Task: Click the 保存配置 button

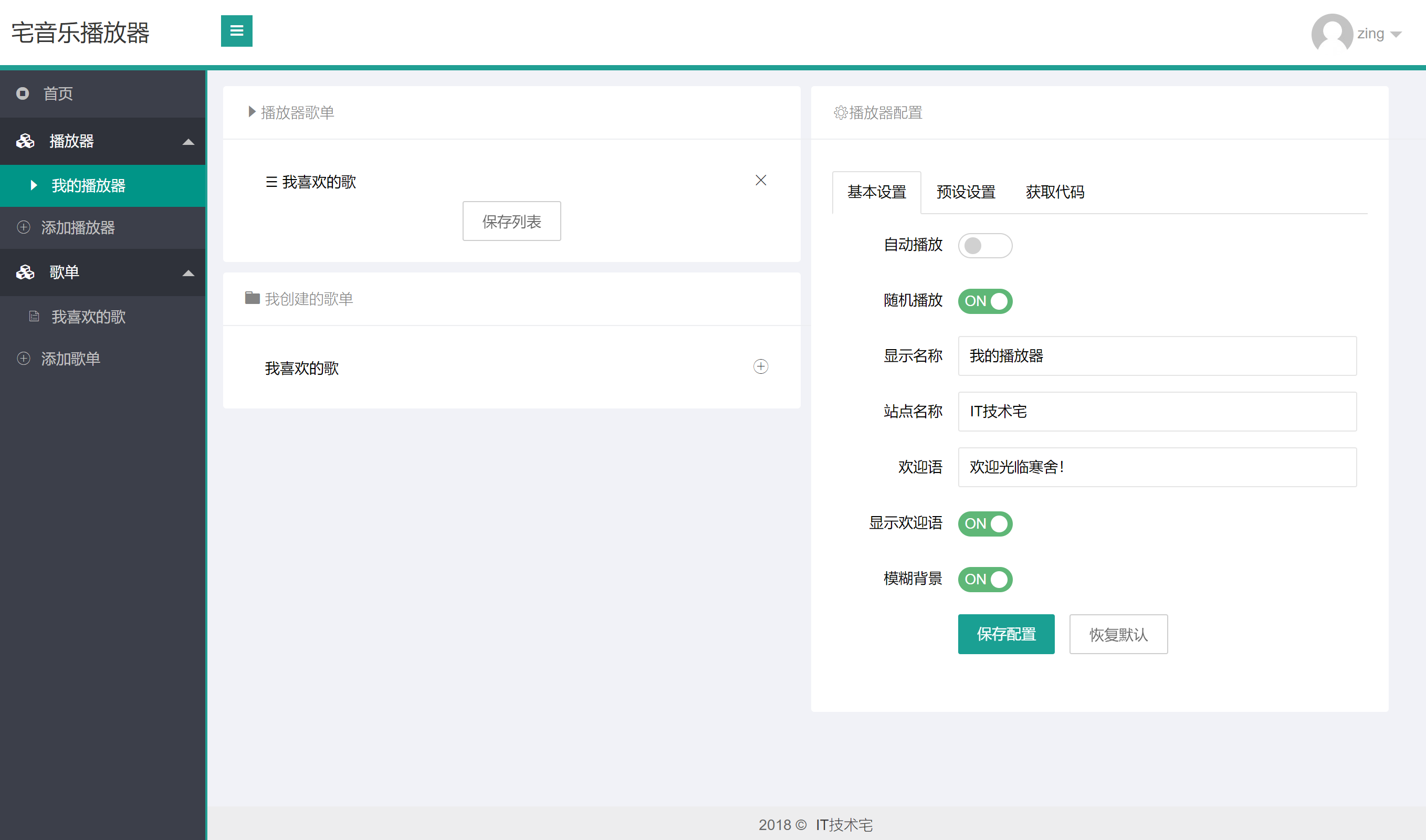Action: click(x=1005, y=634)
